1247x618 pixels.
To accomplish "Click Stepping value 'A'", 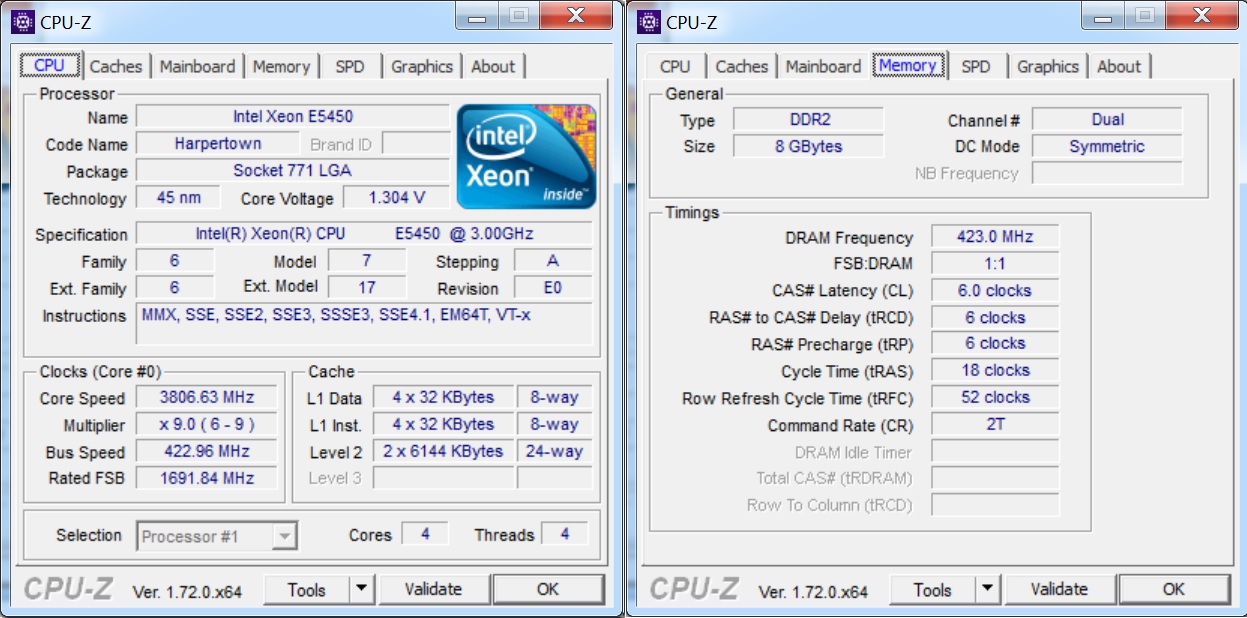I will (x=553, y=261).
